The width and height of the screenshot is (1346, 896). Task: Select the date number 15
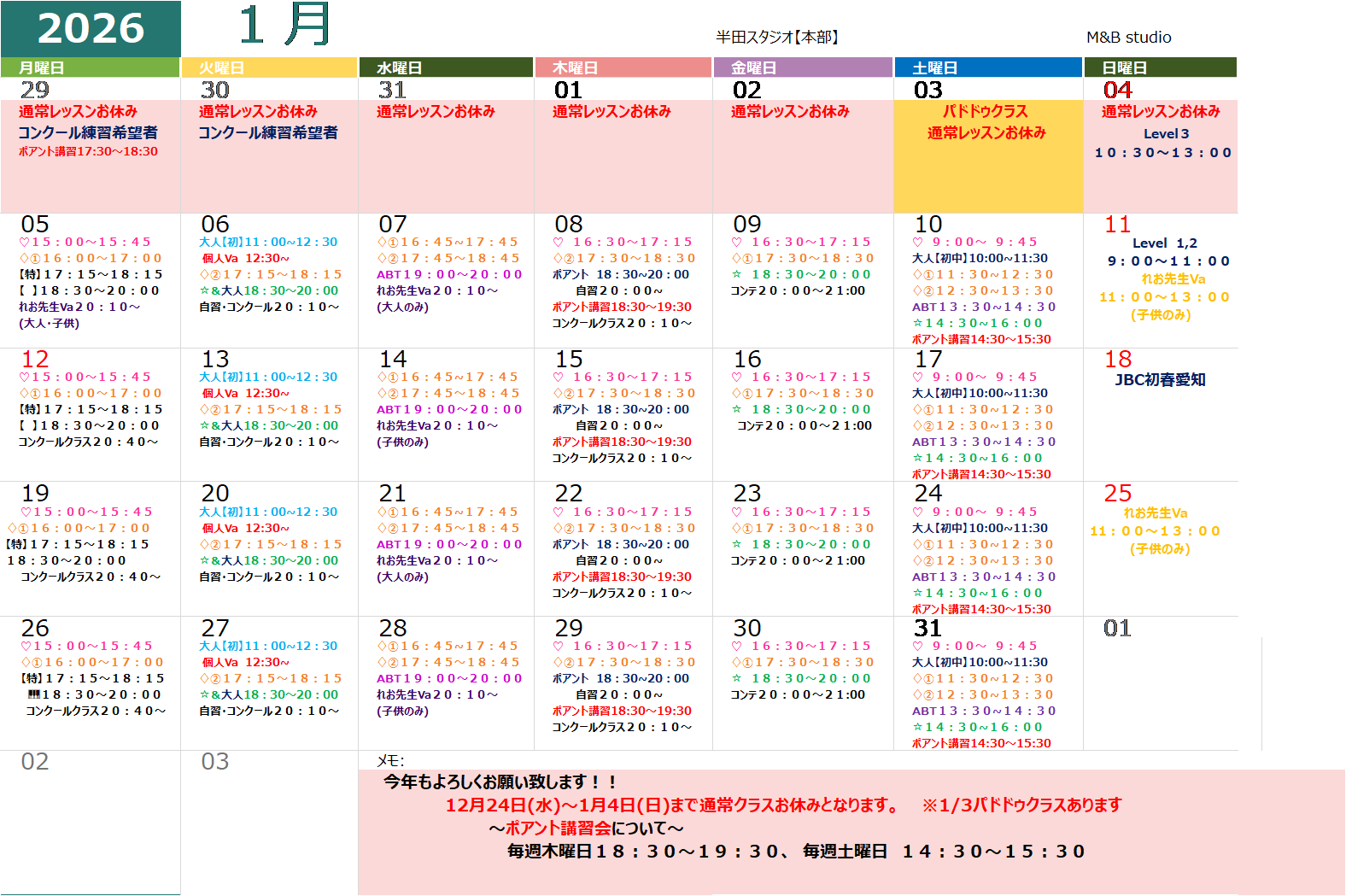pyautogui.click(x=569, y=360)
